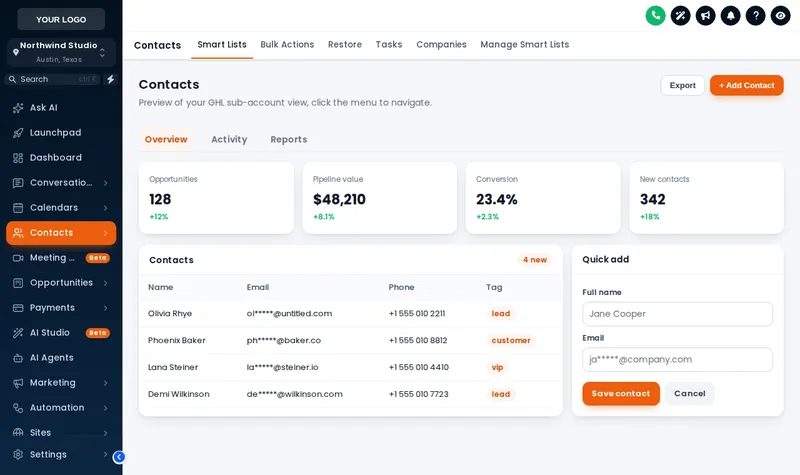Click the lightning bolt quick actions icon

[111, 79]
